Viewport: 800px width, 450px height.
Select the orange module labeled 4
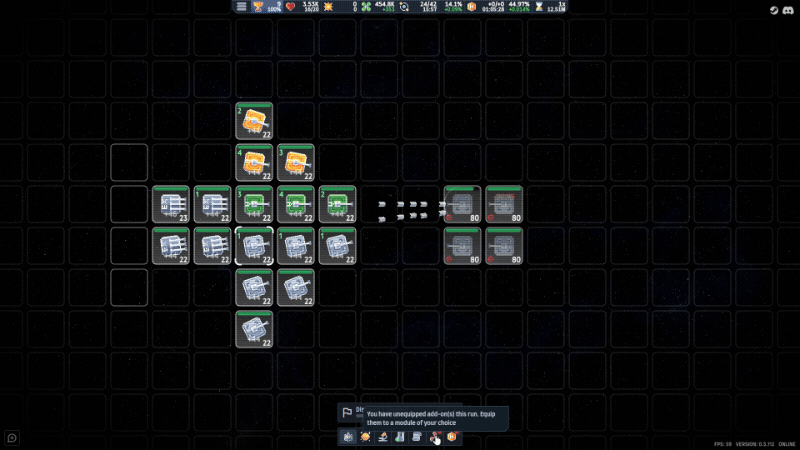click(x=254, y=163)
